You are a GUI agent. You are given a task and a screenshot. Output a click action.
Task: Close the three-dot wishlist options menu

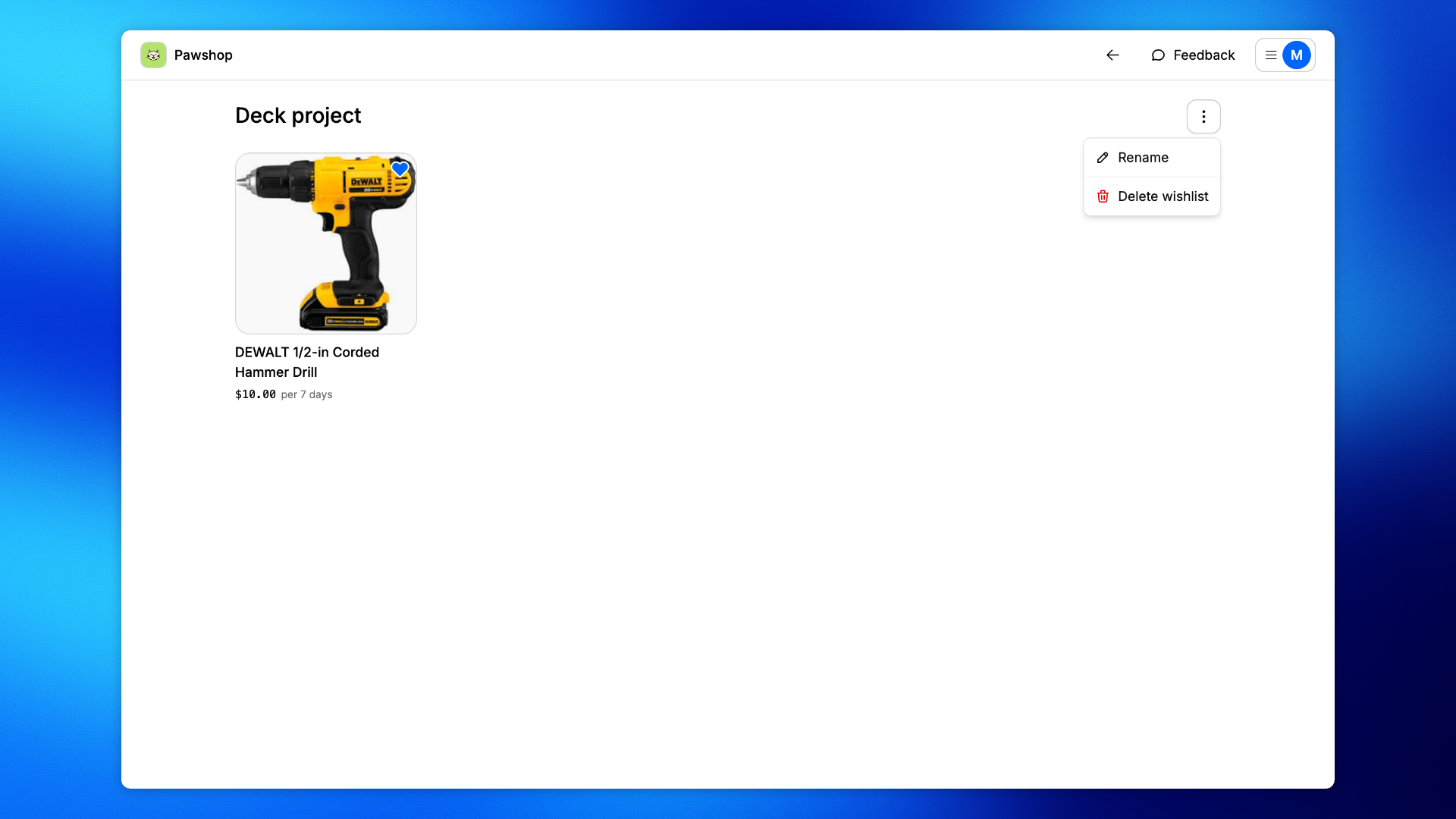tap(1203, 117)
